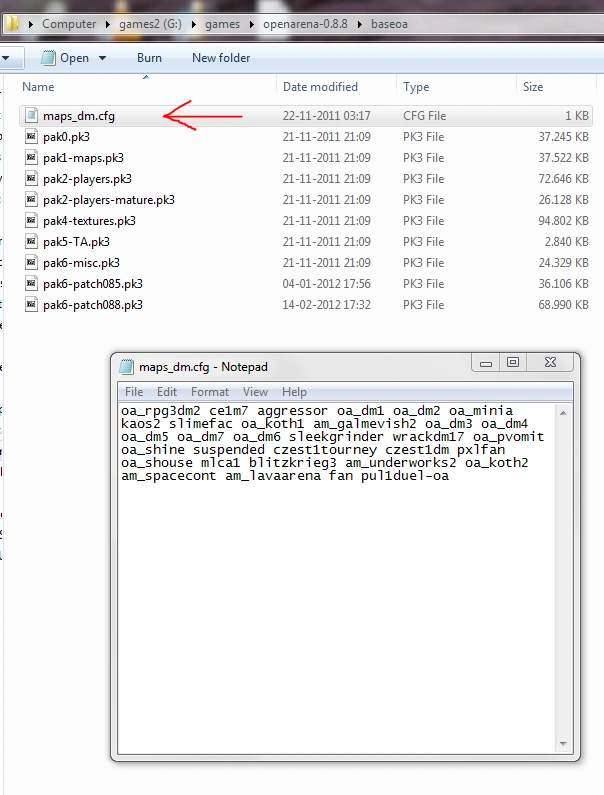Image resolution: width=604 pixels, height=795 pixels.
Task: Click the Notepad scrollbar down arrow
Action: point(563,744)
